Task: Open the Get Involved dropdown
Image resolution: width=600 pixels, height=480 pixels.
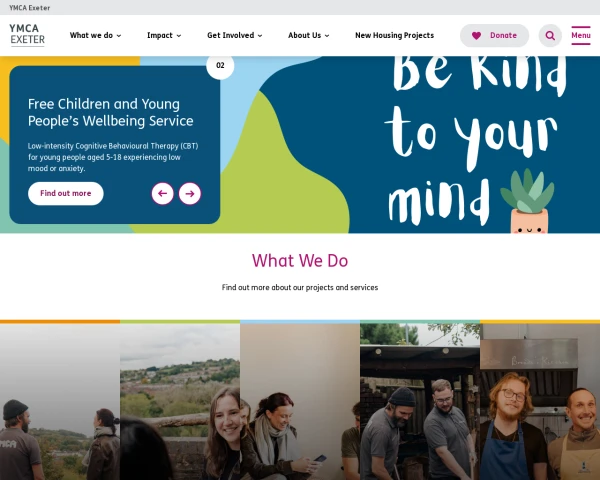Action: [235, 36]
